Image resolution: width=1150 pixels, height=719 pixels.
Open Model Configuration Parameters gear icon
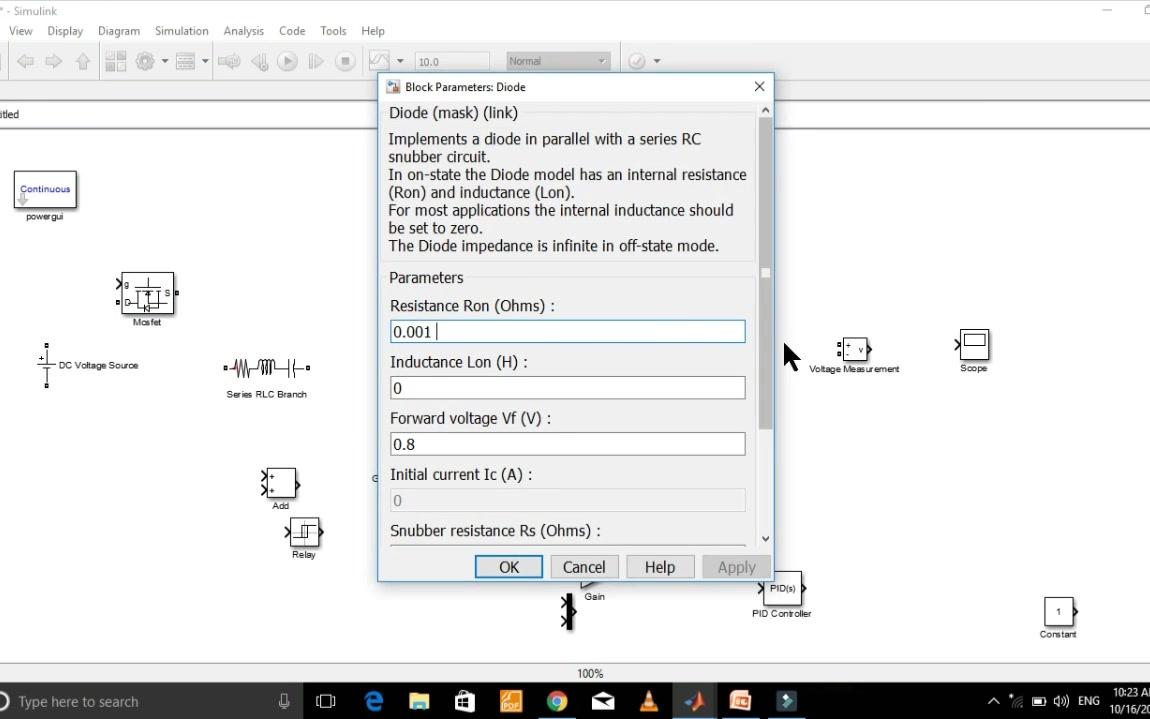click(145, 62)
